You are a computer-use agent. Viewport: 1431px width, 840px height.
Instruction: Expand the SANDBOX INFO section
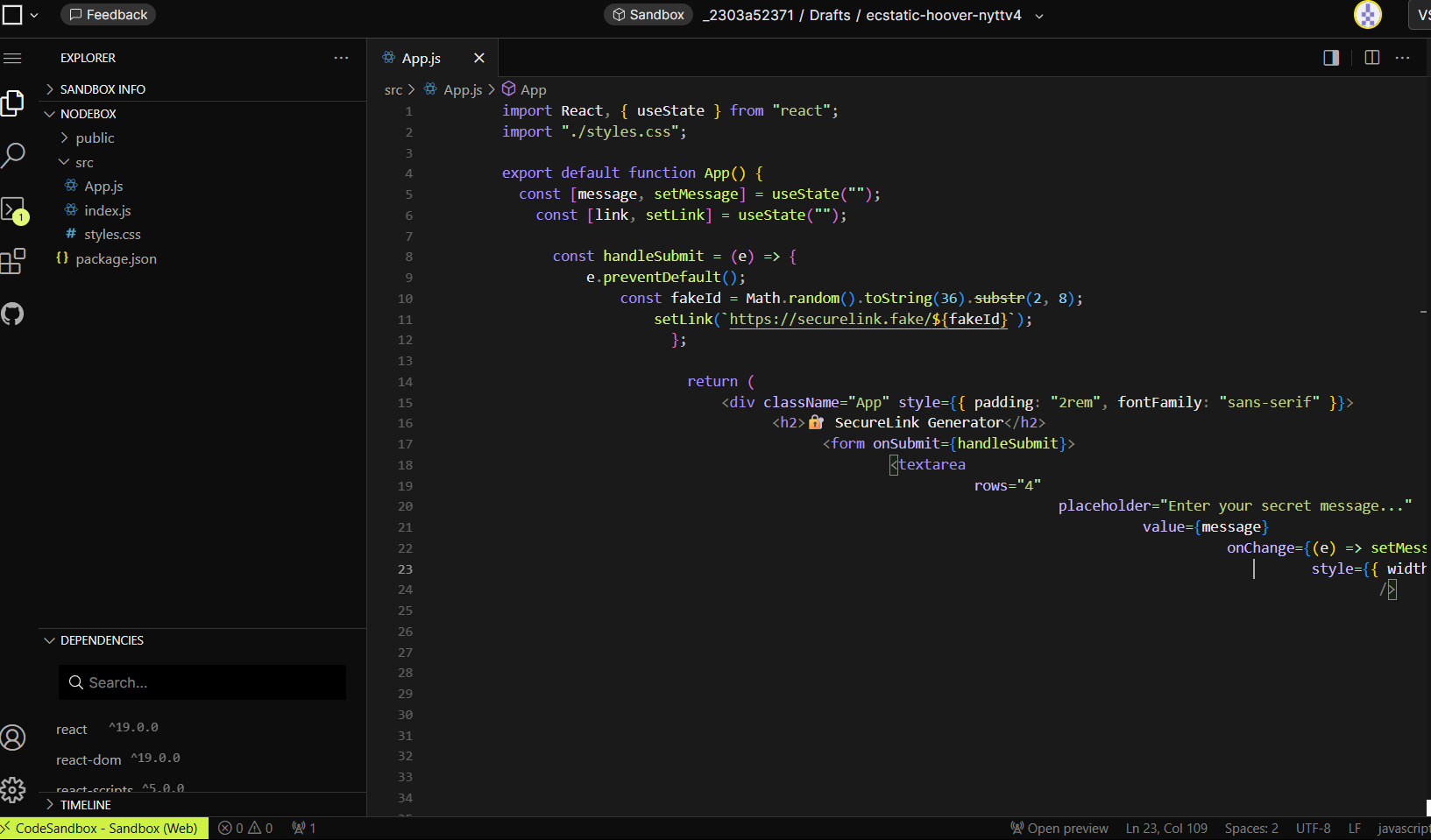103,89
